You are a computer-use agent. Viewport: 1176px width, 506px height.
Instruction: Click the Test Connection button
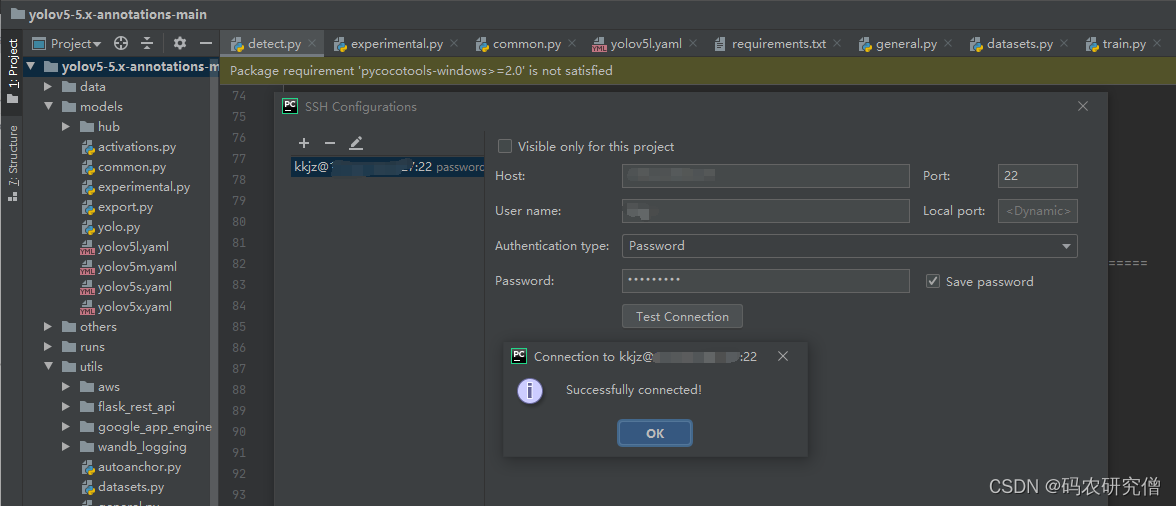tap(682, 316)
